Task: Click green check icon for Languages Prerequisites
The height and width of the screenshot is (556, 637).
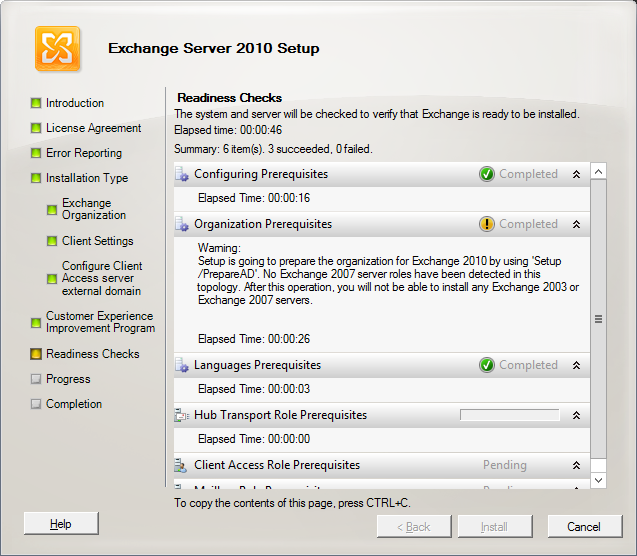Action: pos(486,365)
